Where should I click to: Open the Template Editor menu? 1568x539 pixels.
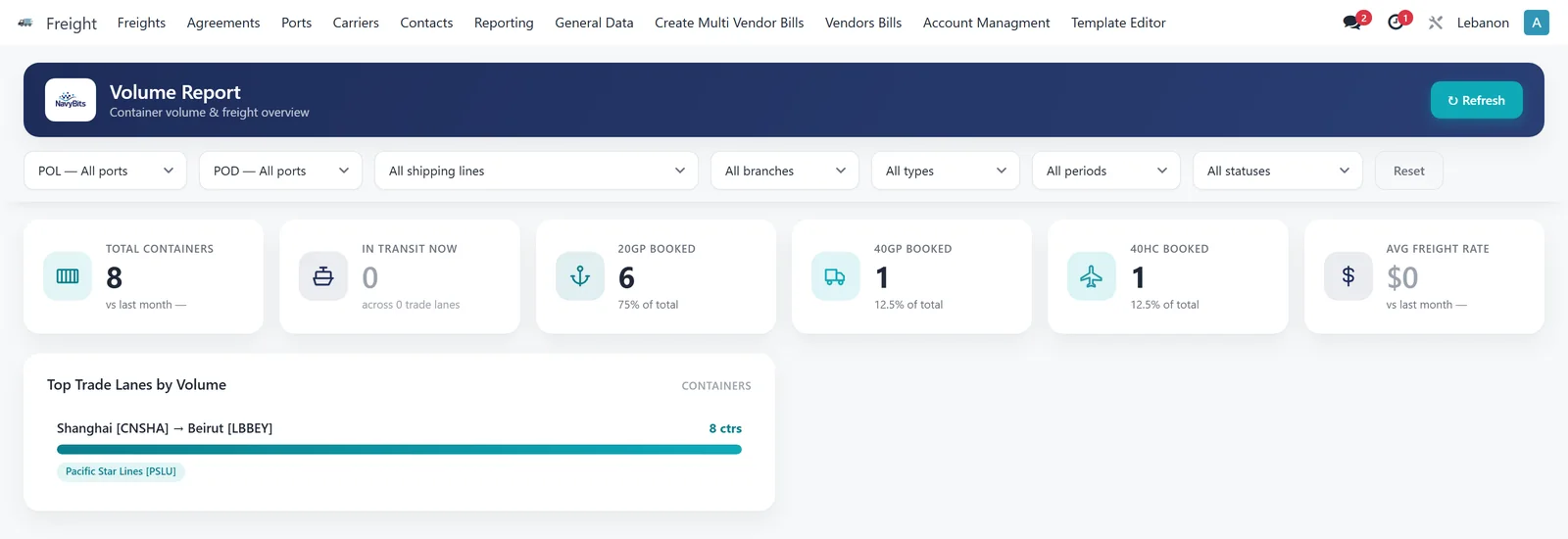pos(1118,23)
